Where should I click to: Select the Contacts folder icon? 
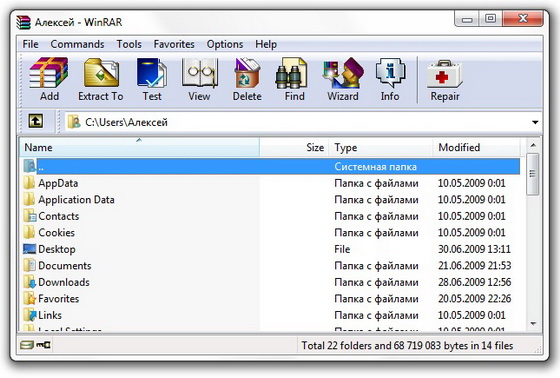click(x=30, y=216)
